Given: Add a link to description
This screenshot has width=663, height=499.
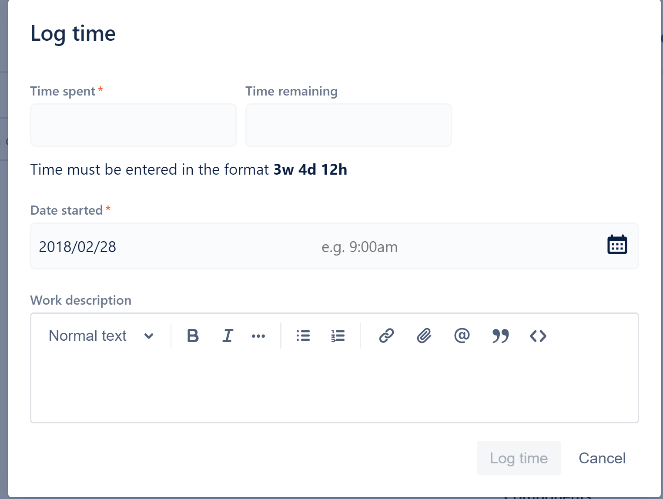Looking at the screenshot, I should (x=386, y=336).
